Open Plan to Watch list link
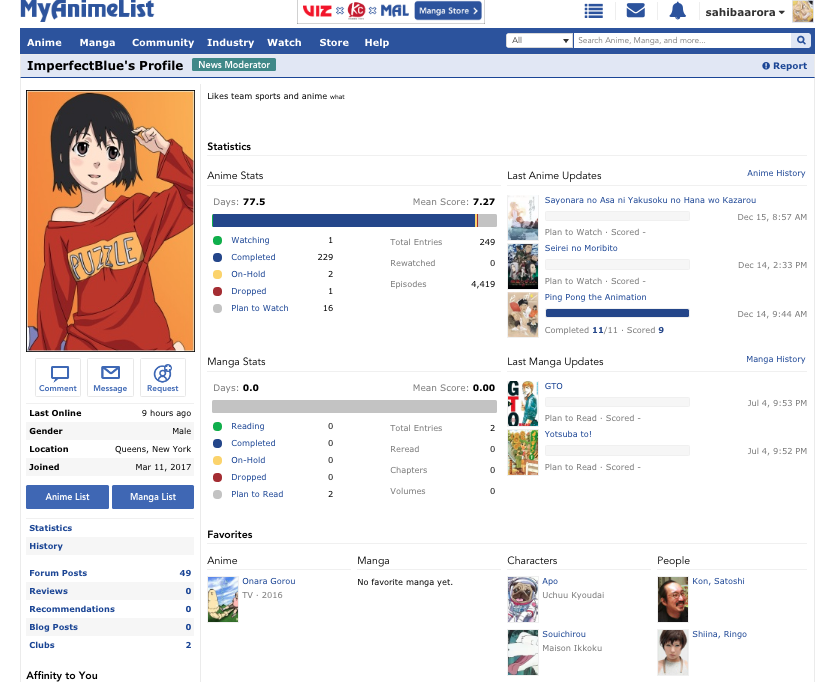This screenshot has width=834, height=682. pos(260,309)
